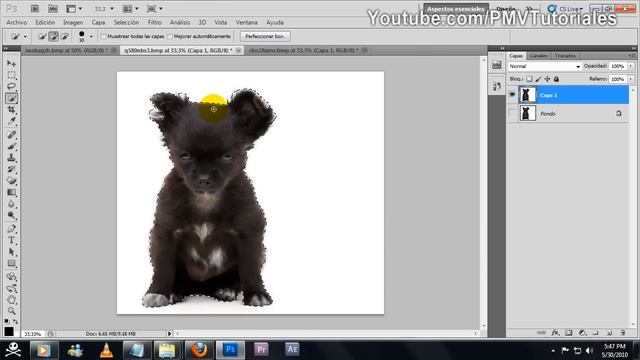Open the Selección menu
The height and width of the screenshot is (360, 640).
(126, 22)
